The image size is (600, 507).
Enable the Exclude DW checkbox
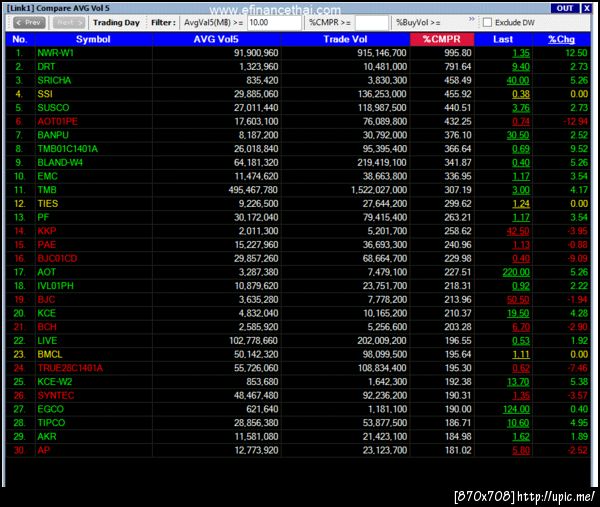[487, 23]
